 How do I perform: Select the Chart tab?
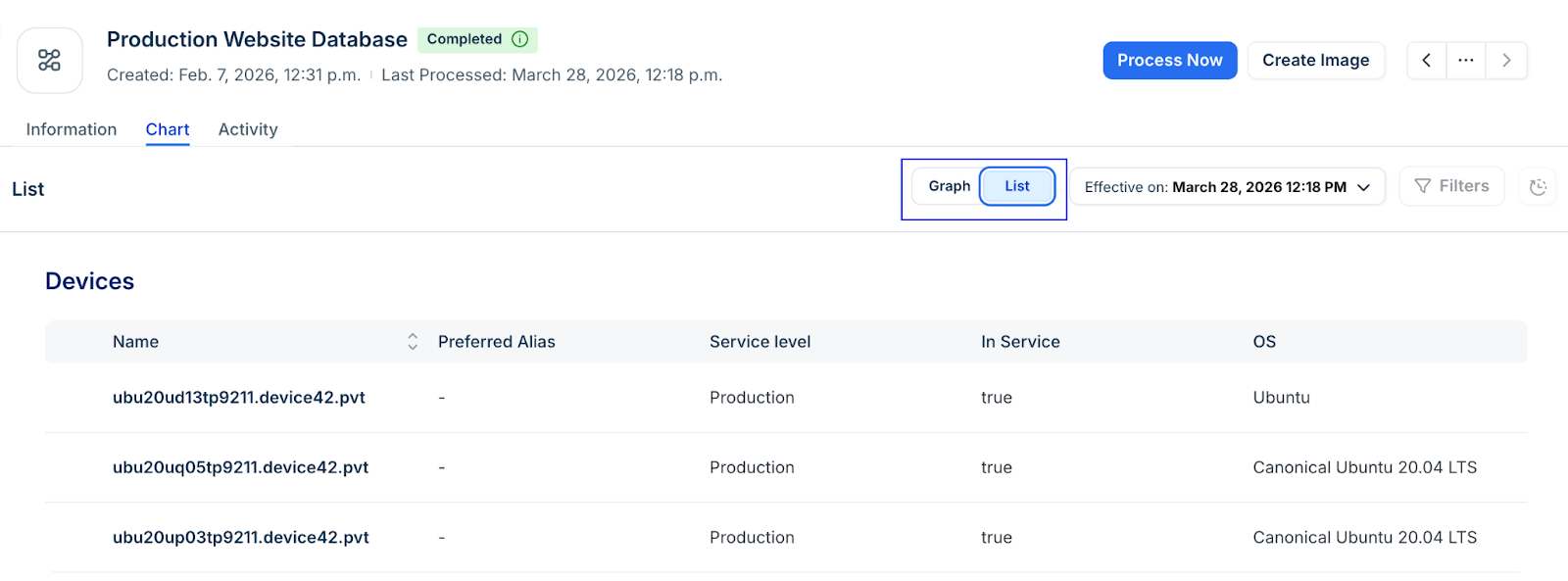168,129
